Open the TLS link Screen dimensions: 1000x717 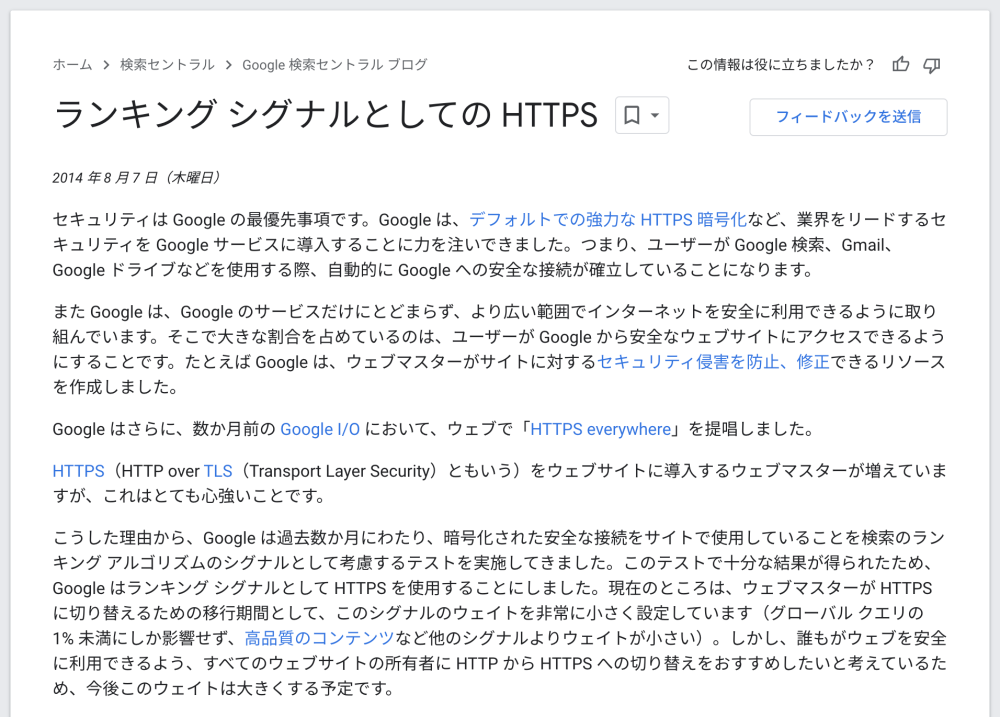(217, 471)
